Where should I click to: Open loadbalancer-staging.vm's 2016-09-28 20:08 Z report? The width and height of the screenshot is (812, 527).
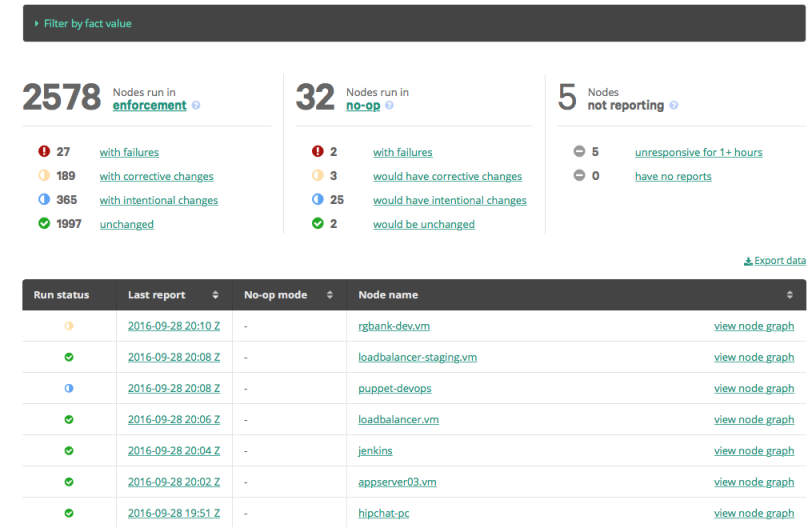pyautogui.click(x=174, y=357)
